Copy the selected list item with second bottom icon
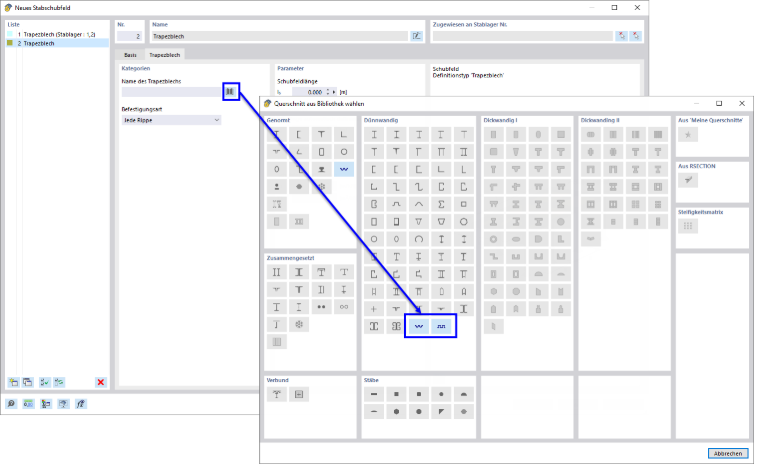760x471 pixels. pos(28,382)
